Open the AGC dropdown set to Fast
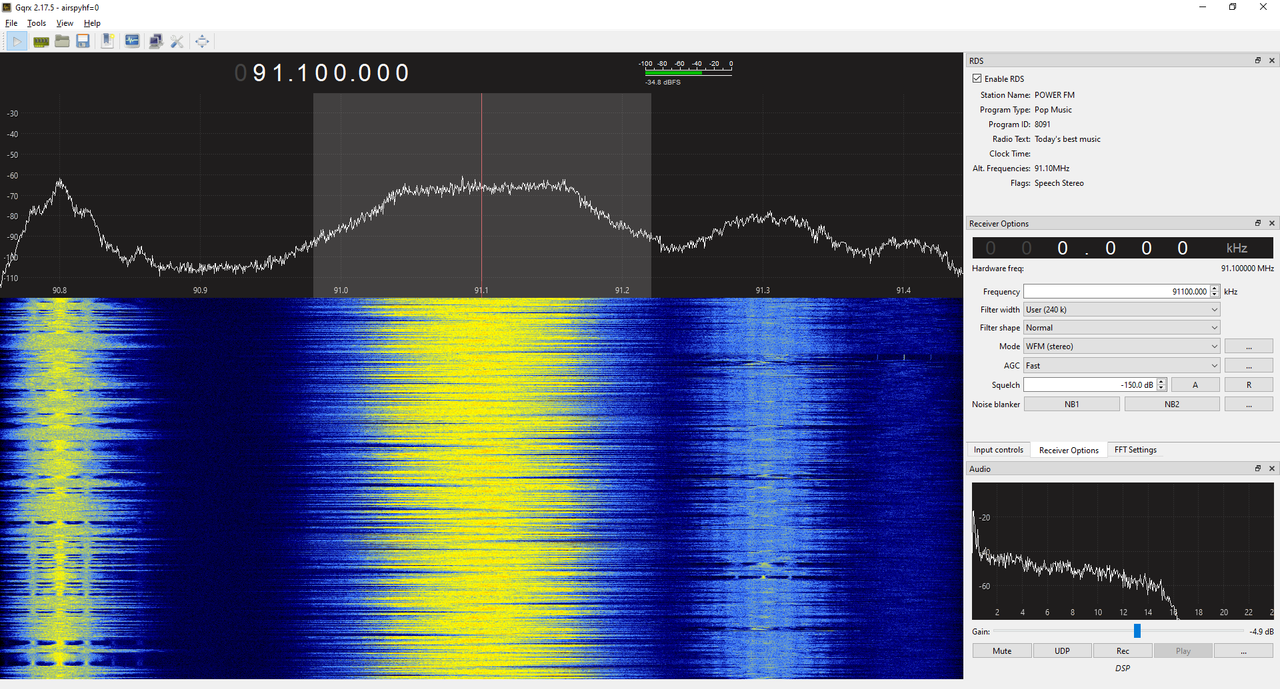 (1122, 366)
